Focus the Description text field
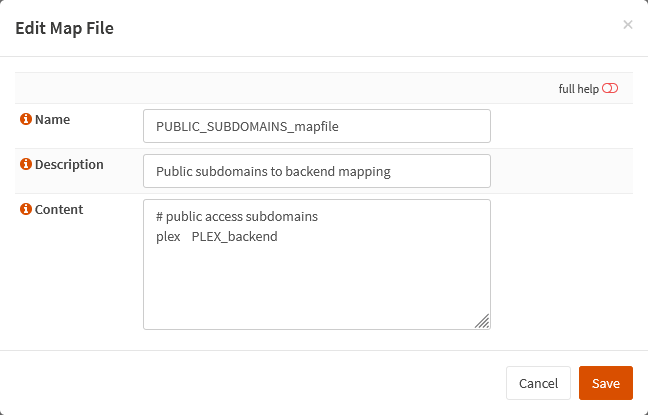This screenshot has width=648, height=415. tap(317, 171)
